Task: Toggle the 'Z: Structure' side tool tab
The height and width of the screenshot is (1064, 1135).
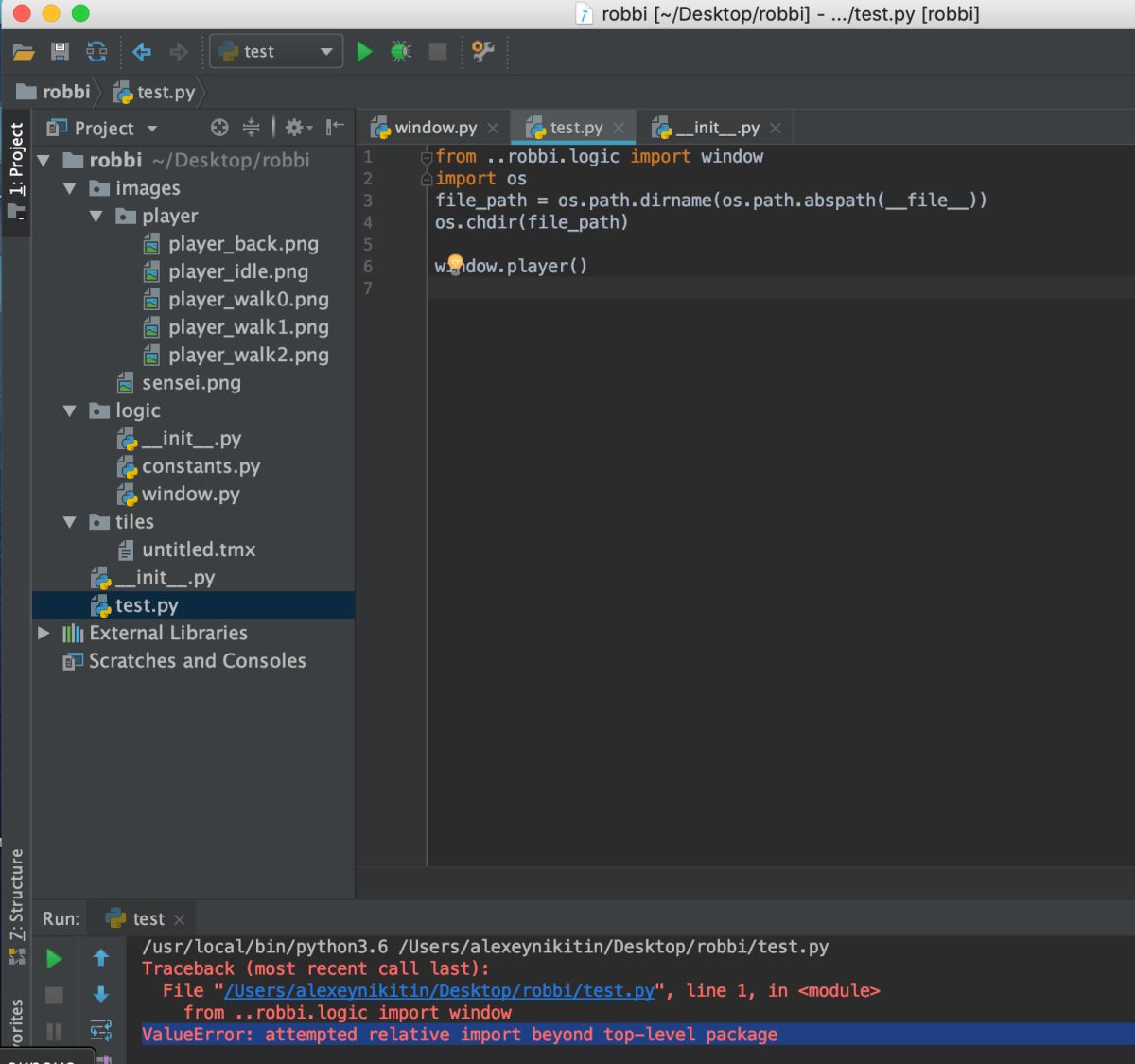Action: point(16,895)
